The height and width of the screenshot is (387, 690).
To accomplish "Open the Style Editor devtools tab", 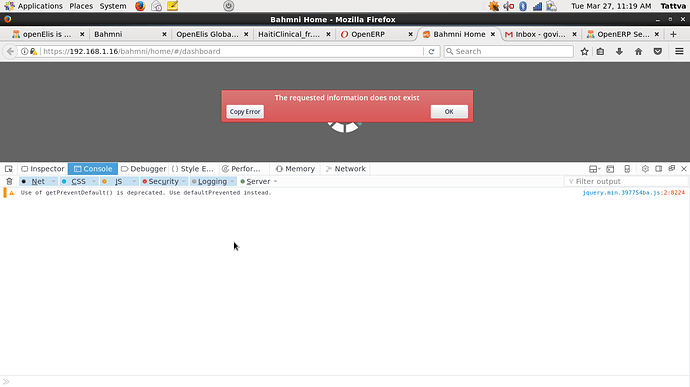I will click(193, 169).
